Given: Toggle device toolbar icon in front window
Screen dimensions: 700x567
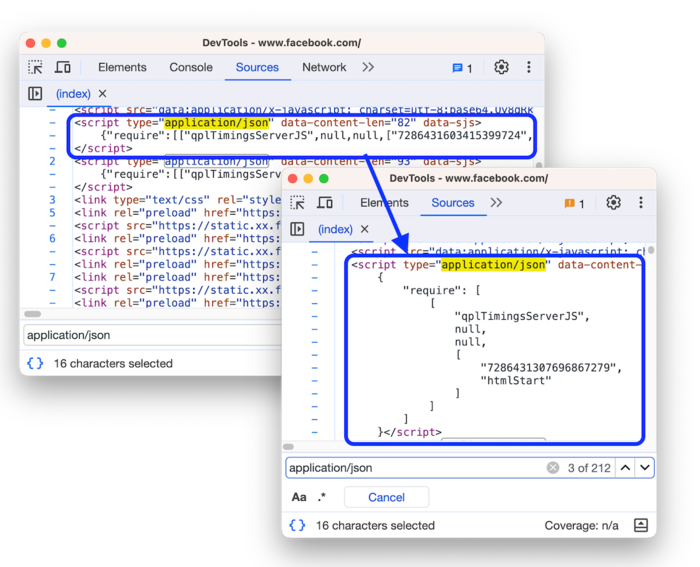Looking at the screenshot, I should [325, 203].
